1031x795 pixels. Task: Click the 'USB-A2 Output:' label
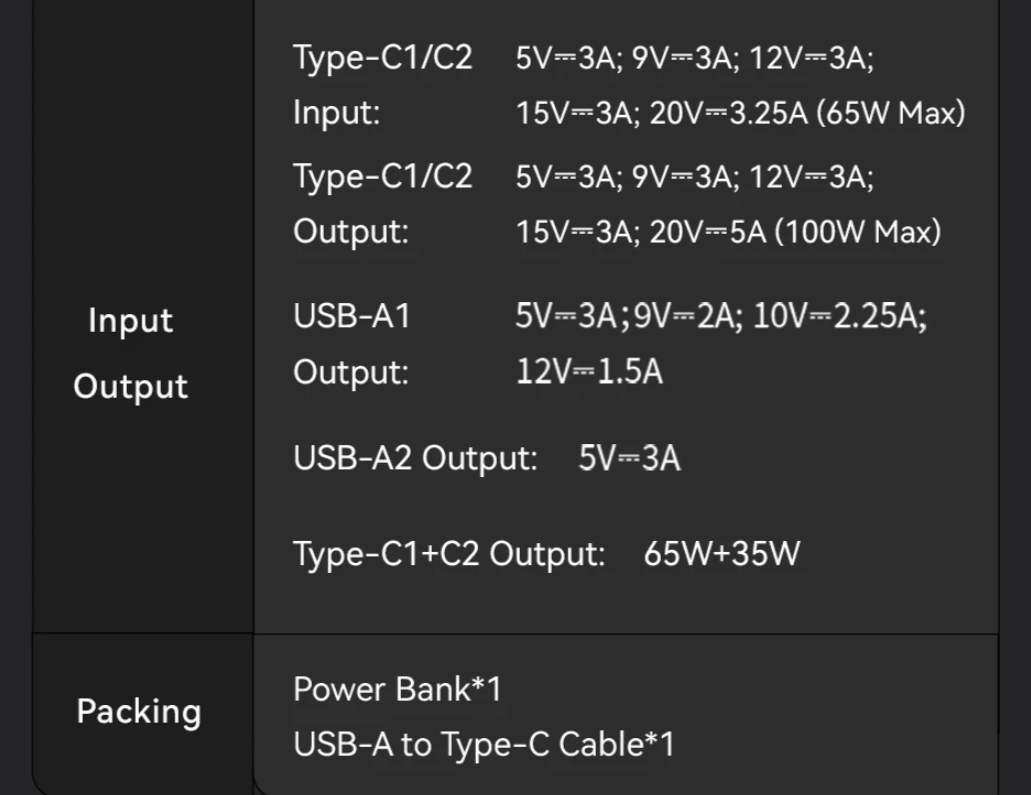pos(416,458)
